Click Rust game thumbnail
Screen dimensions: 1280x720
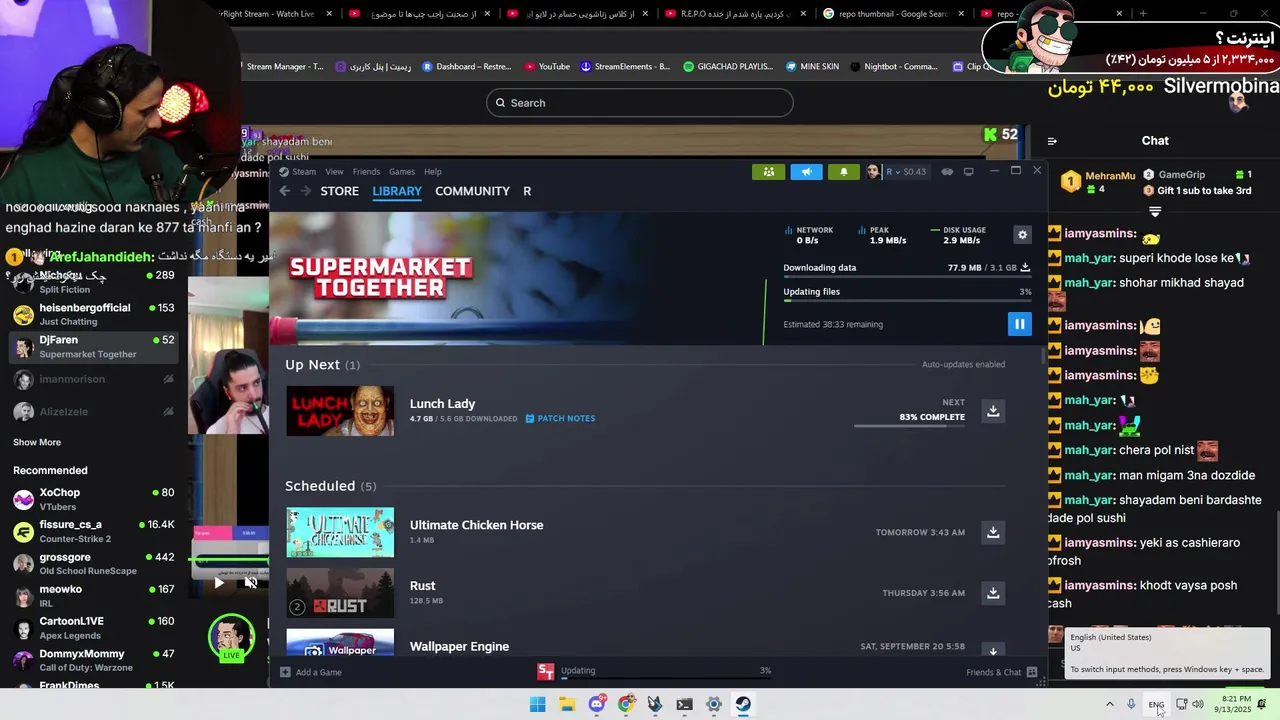click(340, 593)
